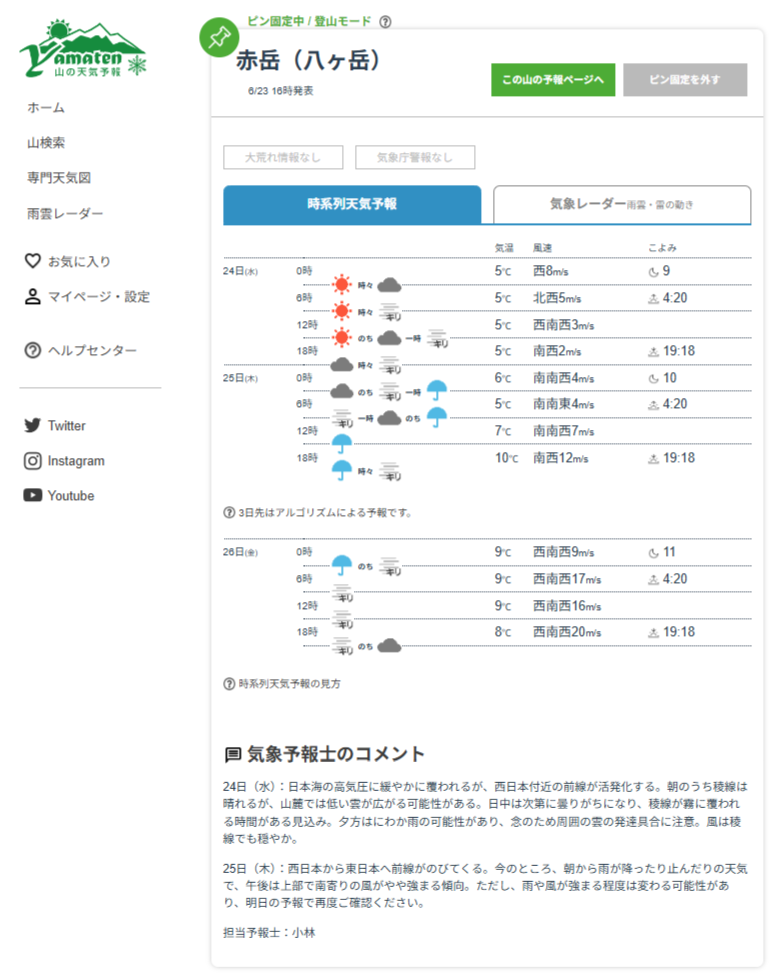The height and width of the screenshot is (979, 778).
Task: Click 気象庁警報なし button
Action: (415, 157)
